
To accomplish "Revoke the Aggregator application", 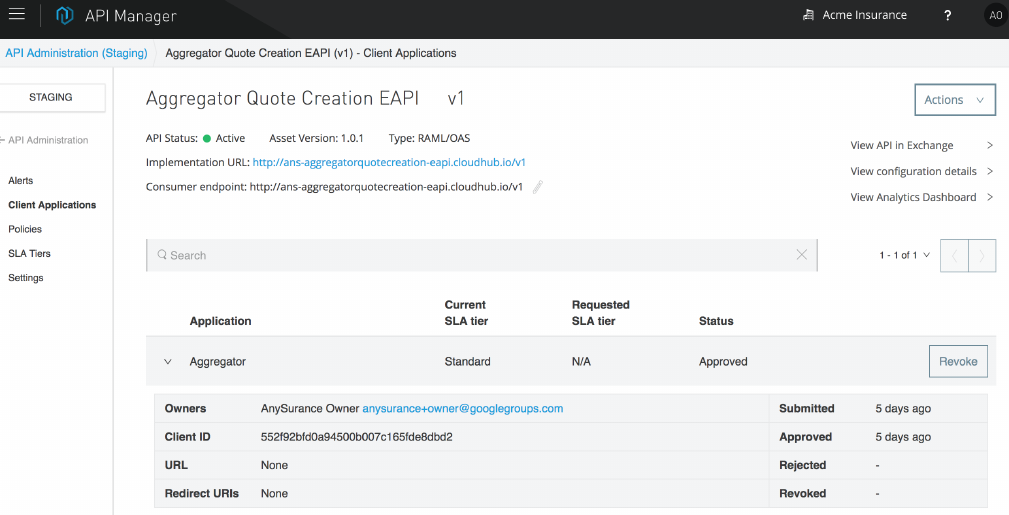I will pyautogui.click(x=958, y=362).
